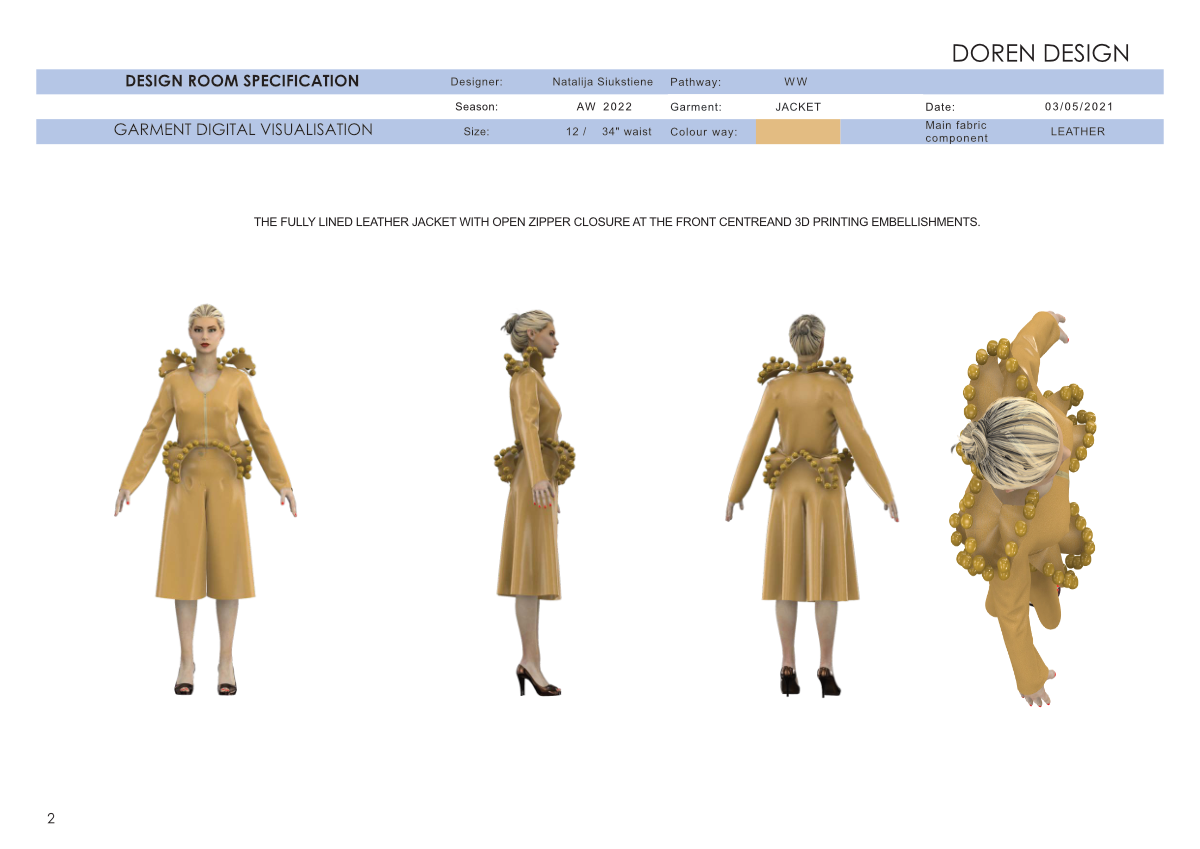Select the LEATHER fabric value
Screen dimensions: 1200x849
pyautogui.click(x=1077, y=132)
